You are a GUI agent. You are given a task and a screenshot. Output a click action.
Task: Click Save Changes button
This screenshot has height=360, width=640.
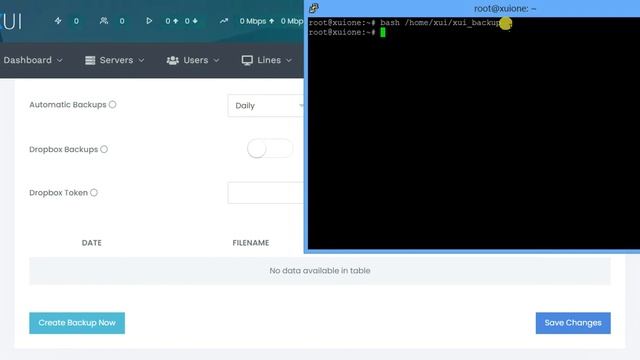(573, 323)
